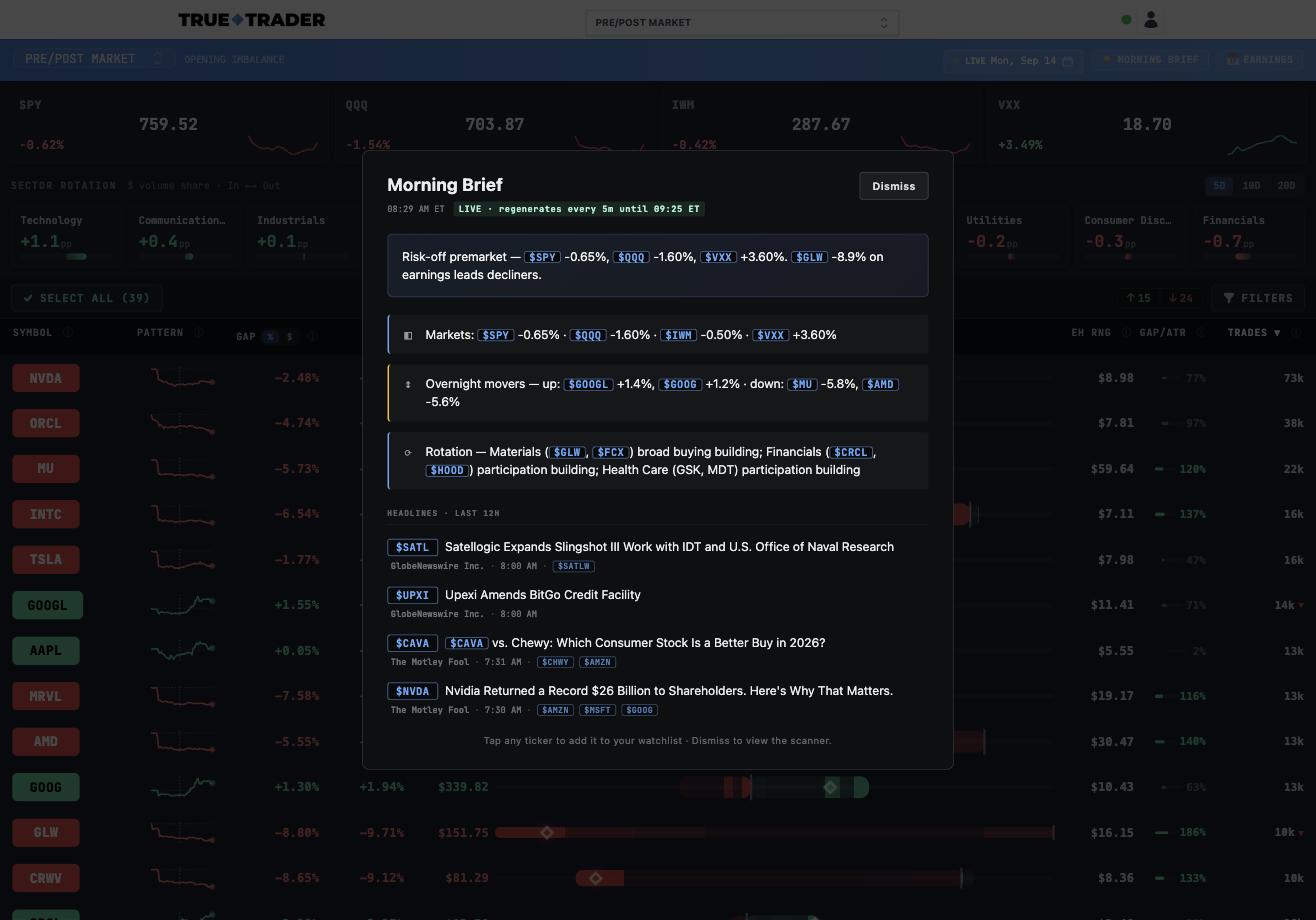Image resolution: width=1316 pixels, height=920 pixels.
Task: Expand the GOOGL row arrow after 14k
Action: tap(1300, 605)
